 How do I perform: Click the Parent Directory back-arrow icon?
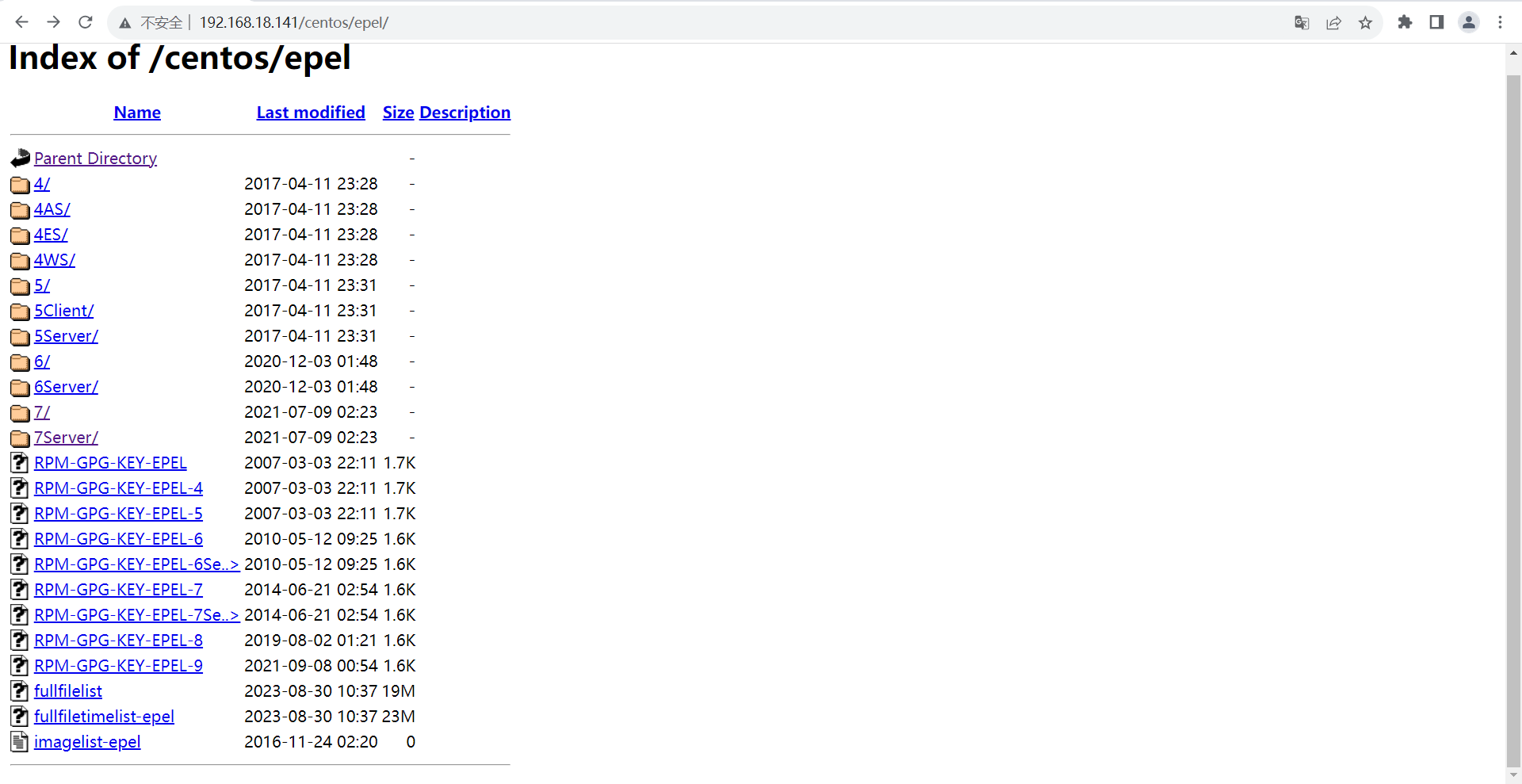click(x=21, y=158)
